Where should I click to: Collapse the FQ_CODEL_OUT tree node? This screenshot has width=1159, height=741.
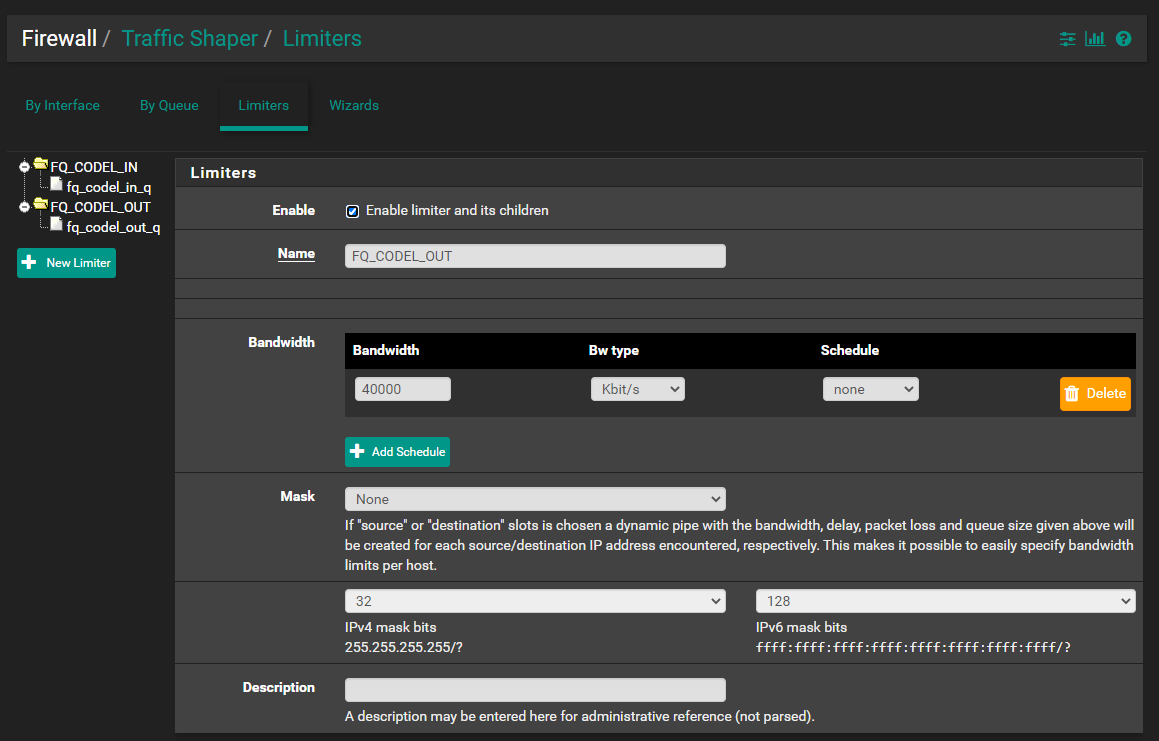[x=24, y=207]
